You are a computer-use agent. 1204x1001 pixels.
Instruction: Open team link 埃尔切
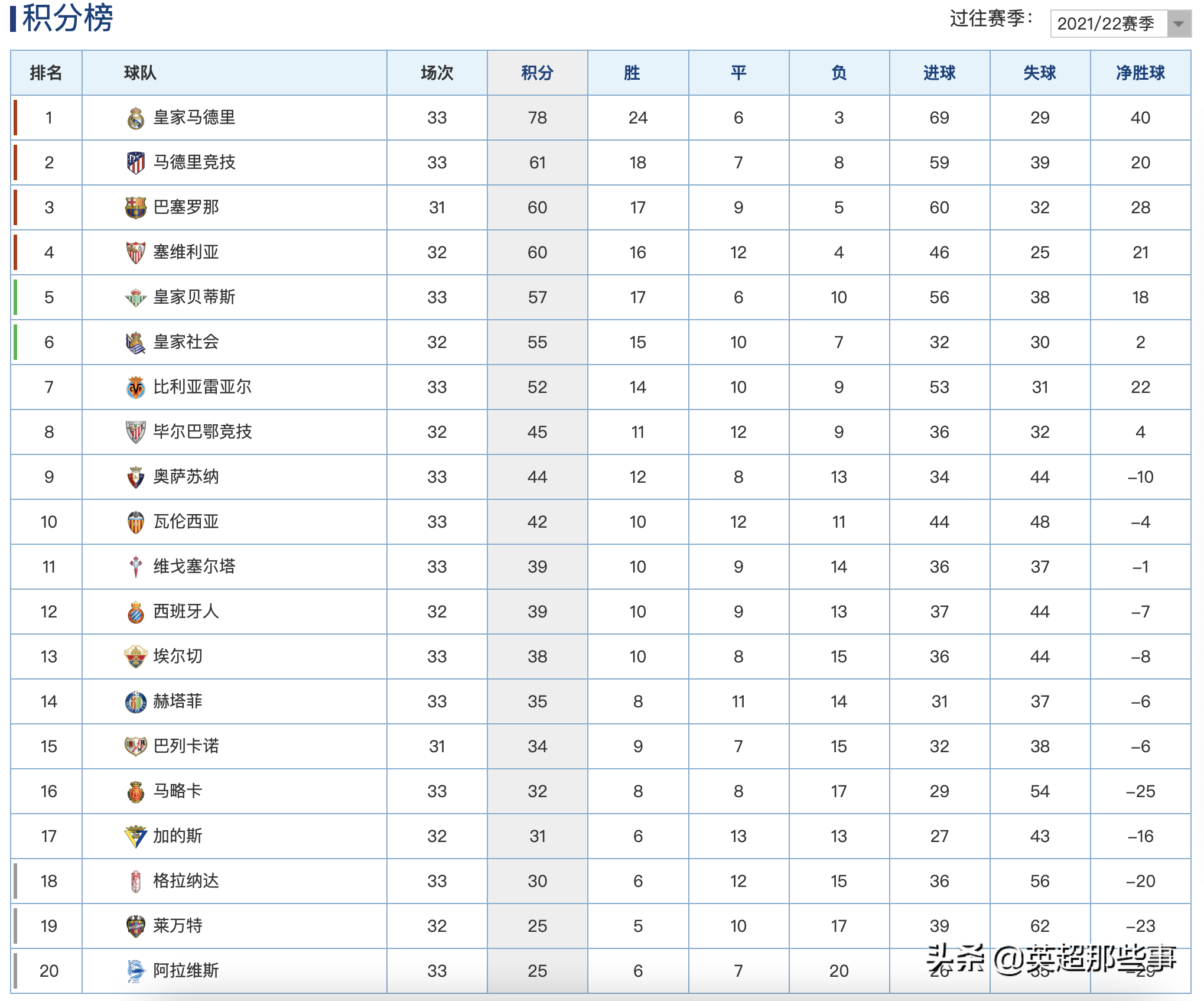pos(178,656)
